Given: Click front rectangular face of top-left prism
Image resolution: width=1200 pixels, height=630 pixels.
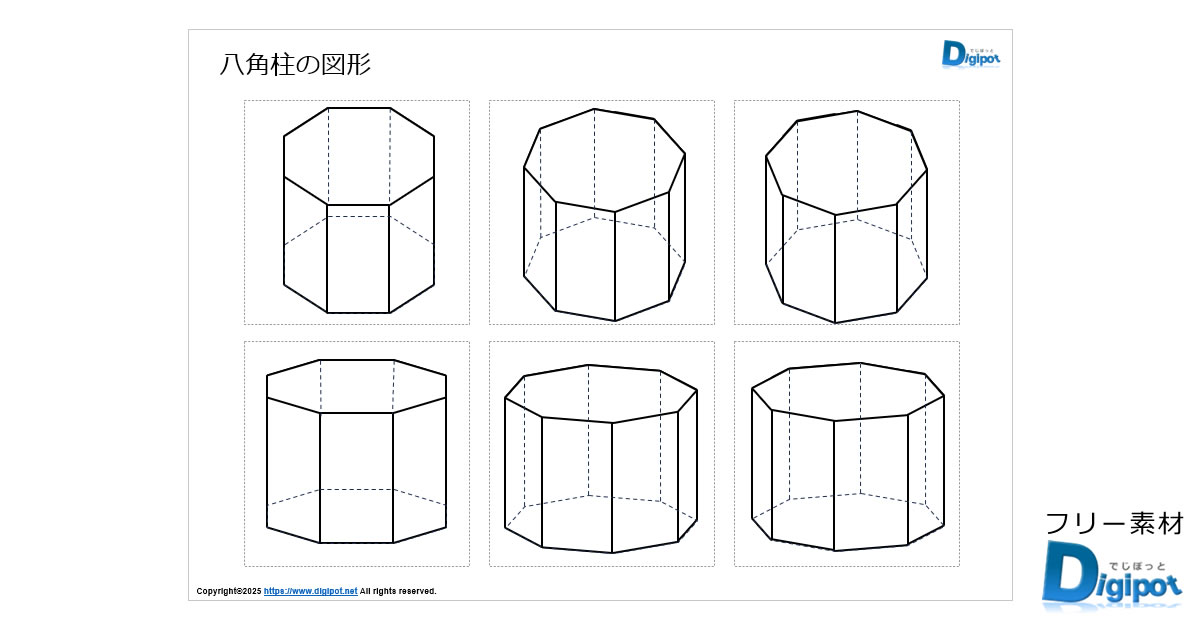Looking at the screenshot, I should pyautogui.click(x=358, y=259).
